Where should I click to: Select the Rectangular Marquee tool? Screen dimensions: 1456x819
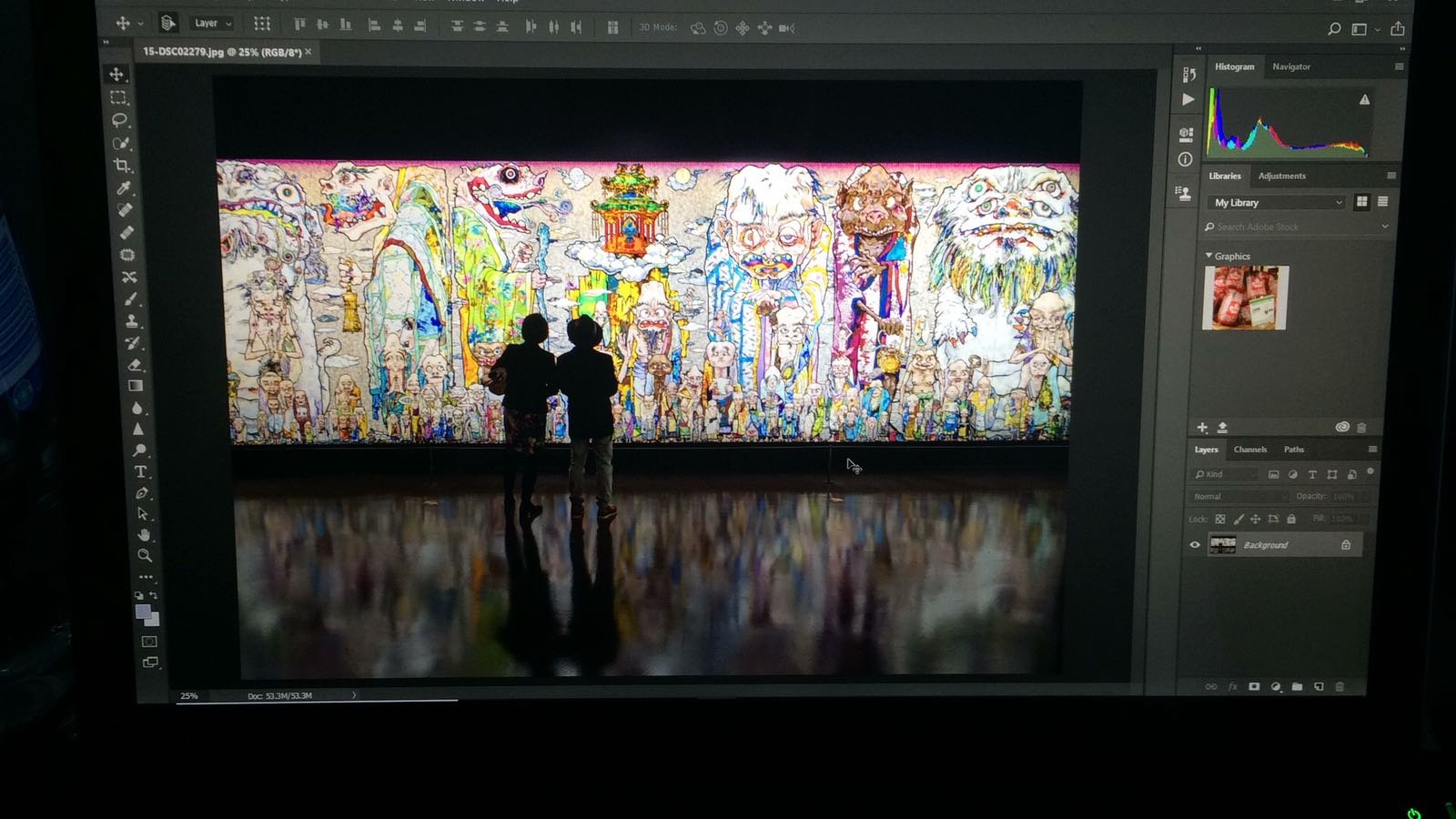coord(118,97)
